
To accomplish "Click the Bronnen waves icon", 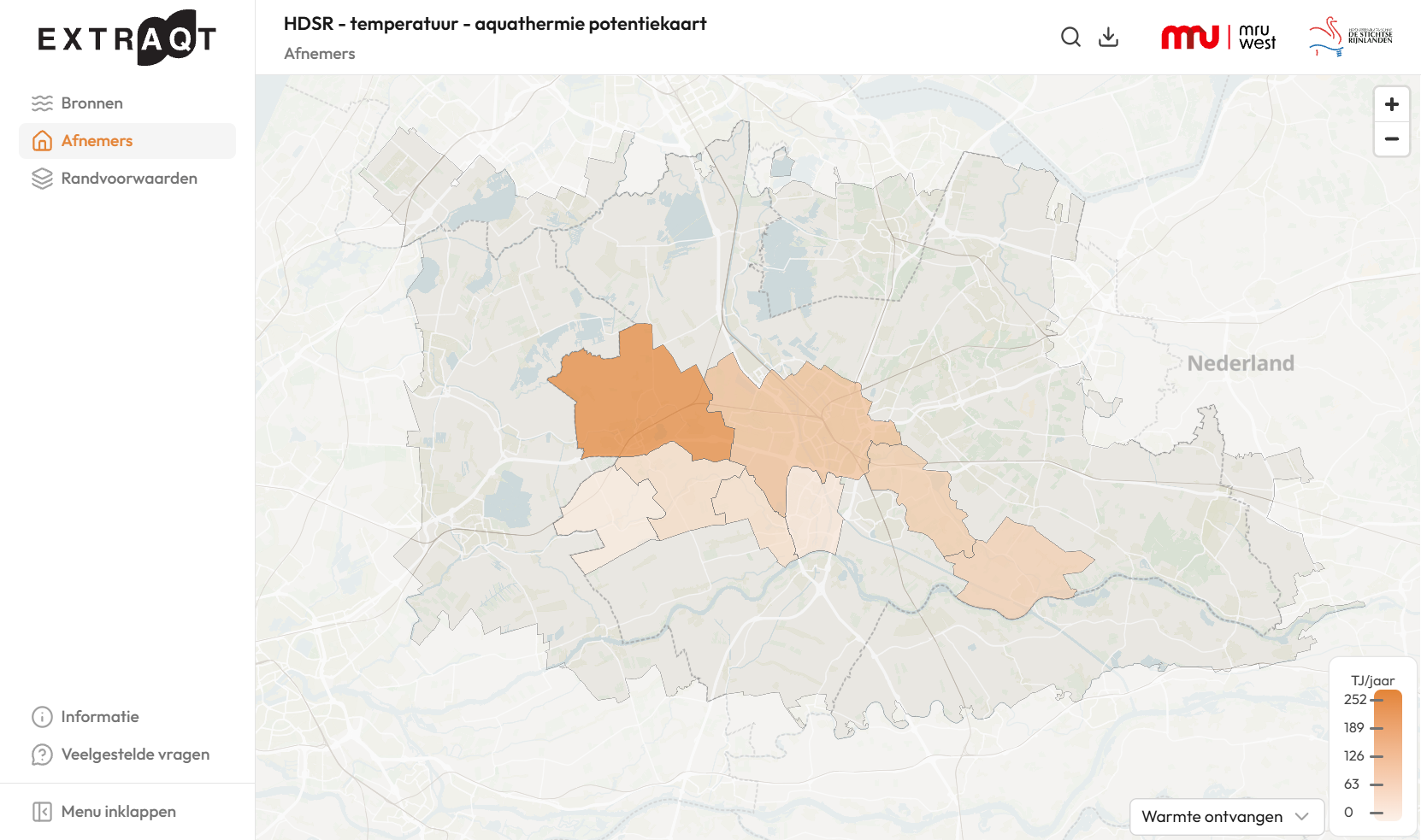I will 42,103.
